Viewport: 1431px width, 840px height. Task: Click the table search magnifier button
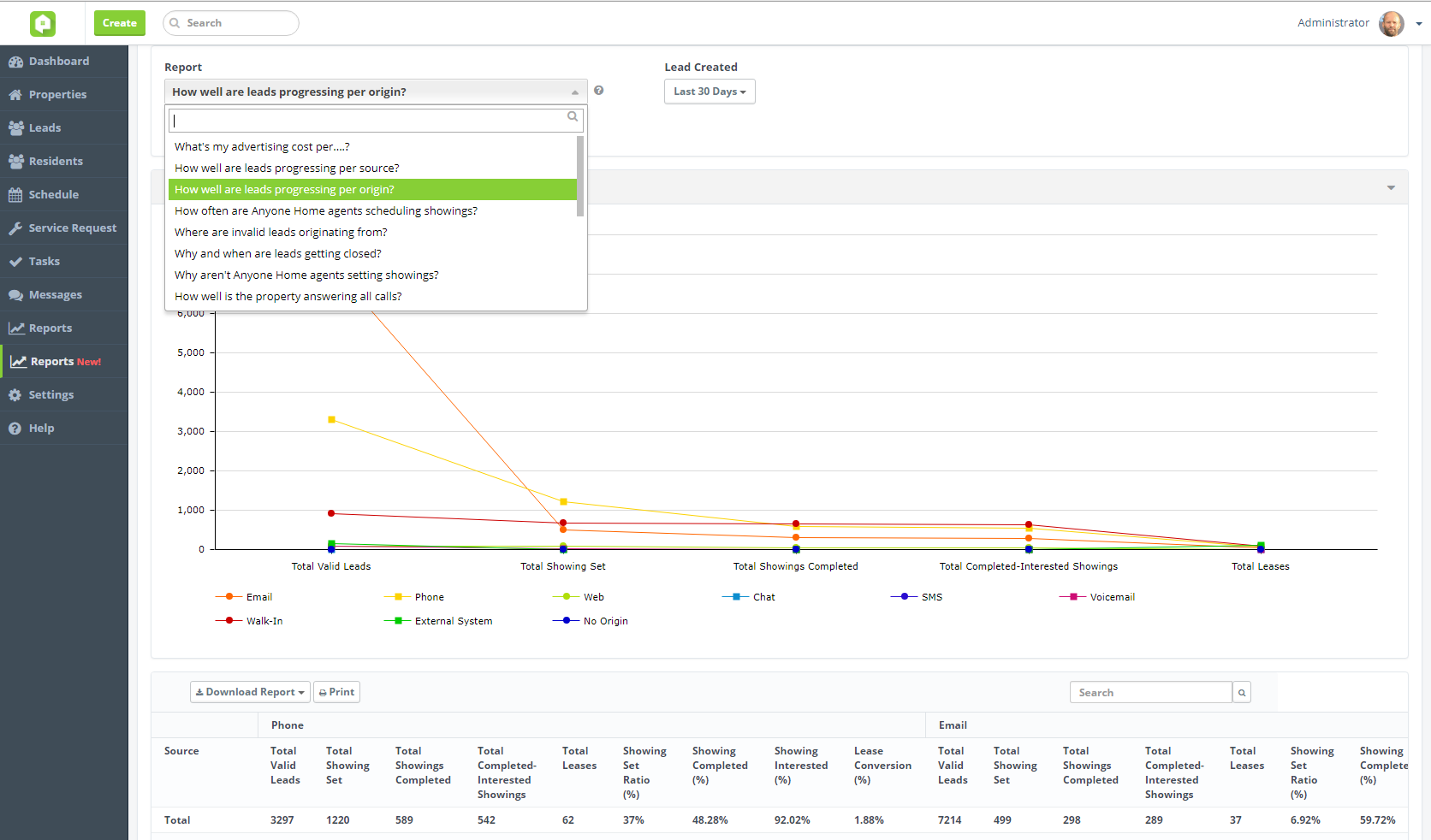point(1242,693)
